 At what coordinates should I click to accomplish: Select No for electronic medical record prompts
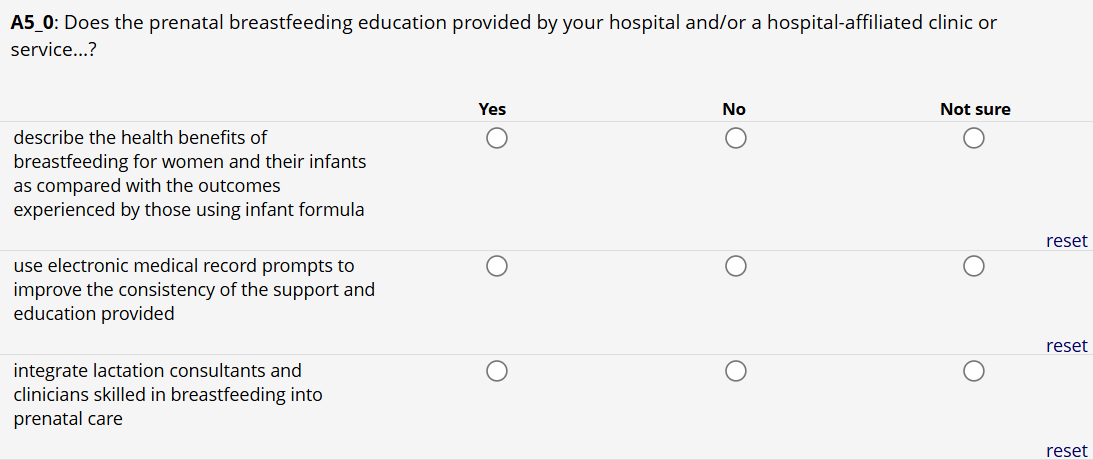coord(735,266)
